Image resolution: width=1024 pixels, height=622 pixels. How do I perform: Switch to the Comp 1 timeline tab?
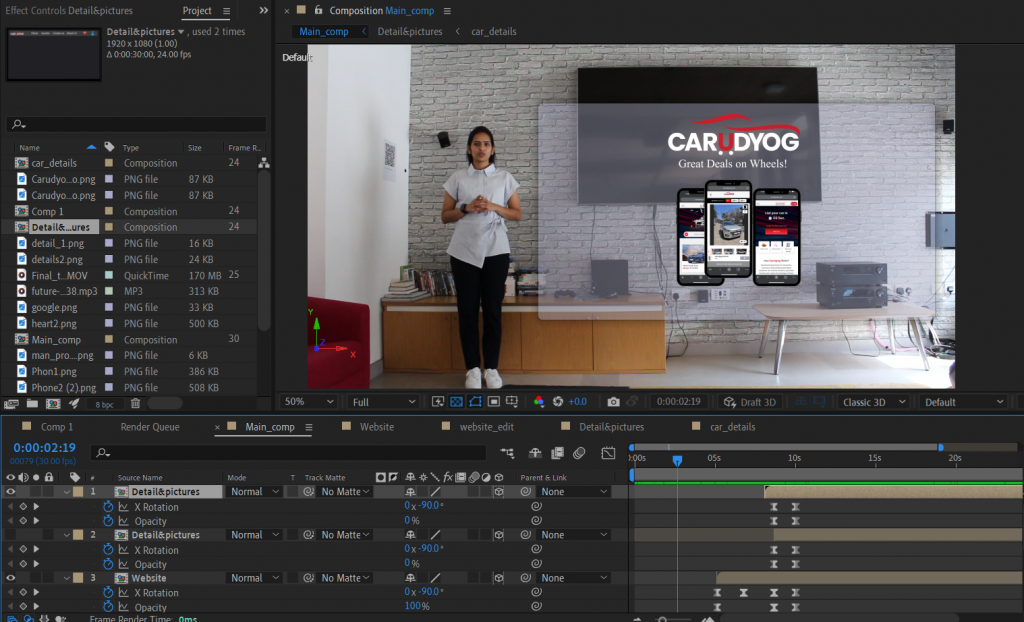pos(56,427)
